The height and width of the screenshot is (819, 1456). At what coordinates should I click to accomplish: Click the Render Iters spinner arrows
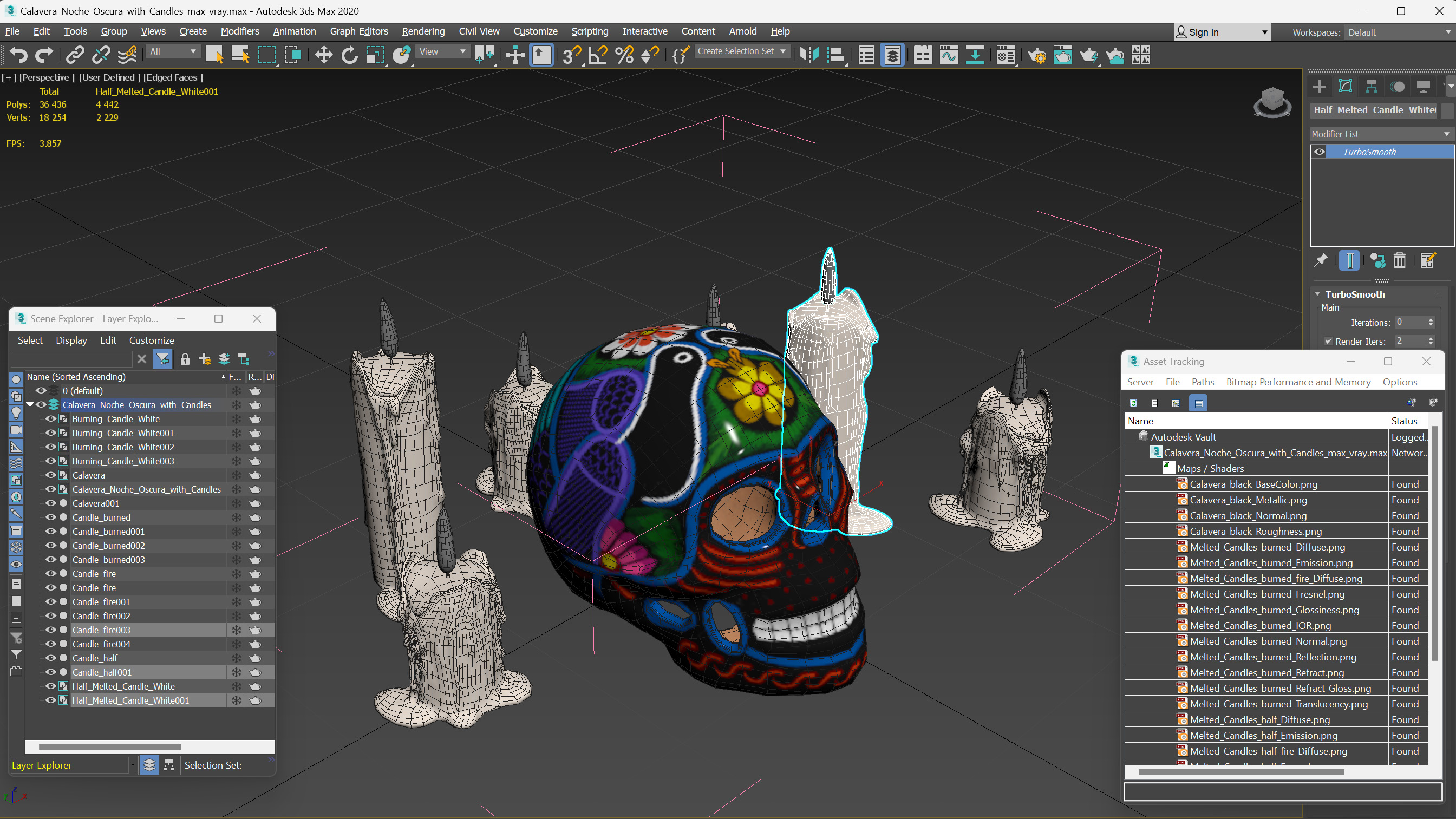(x=1431, y=341)
